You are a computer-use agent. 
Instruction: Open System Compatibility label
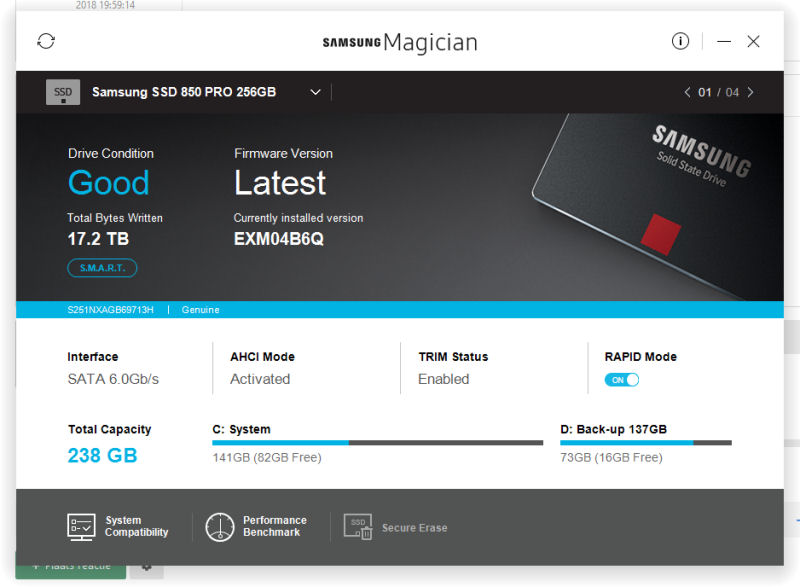click(136, 526)
